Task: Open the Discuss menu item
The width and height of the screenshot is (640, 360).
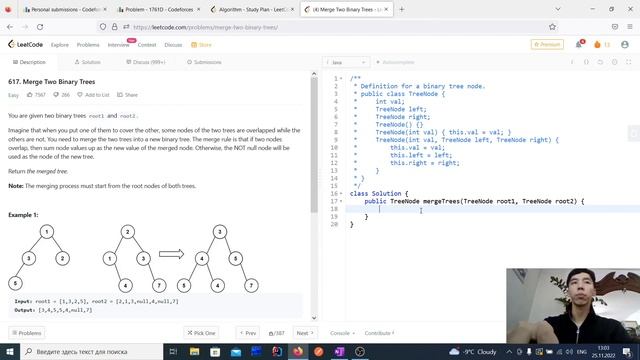Action: [173, 45]
